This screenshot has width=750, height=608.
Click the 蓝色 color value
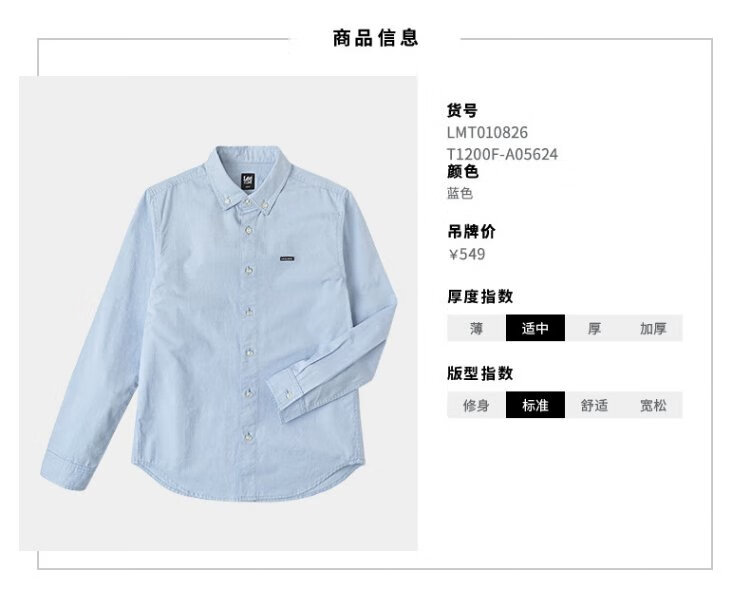point(460,193)
